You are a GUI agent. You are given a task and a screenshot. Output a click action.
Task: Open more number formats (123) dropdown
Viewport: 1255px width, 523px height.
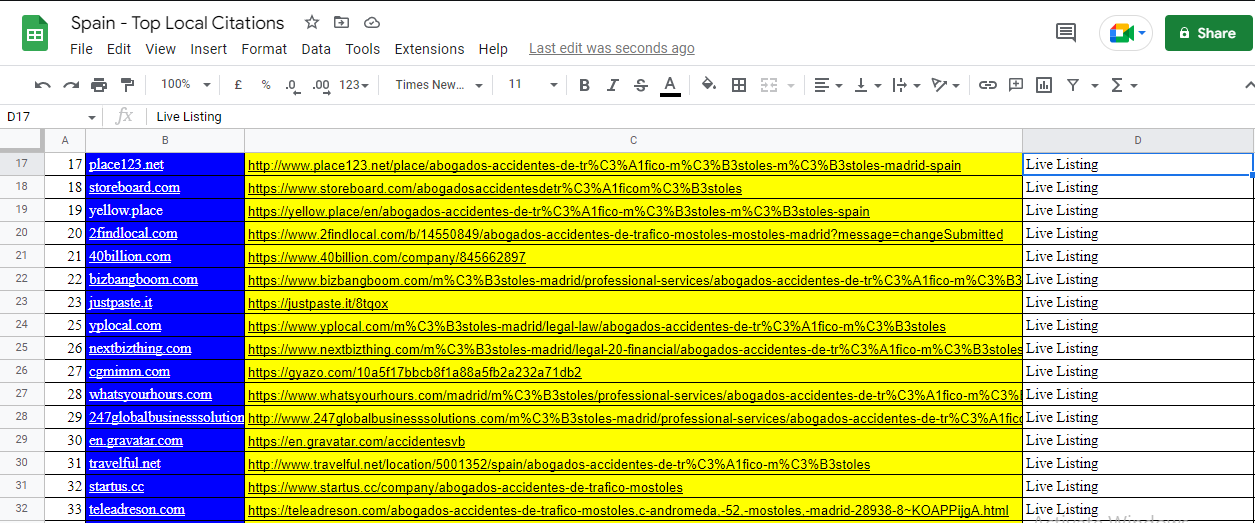(354, 85)
